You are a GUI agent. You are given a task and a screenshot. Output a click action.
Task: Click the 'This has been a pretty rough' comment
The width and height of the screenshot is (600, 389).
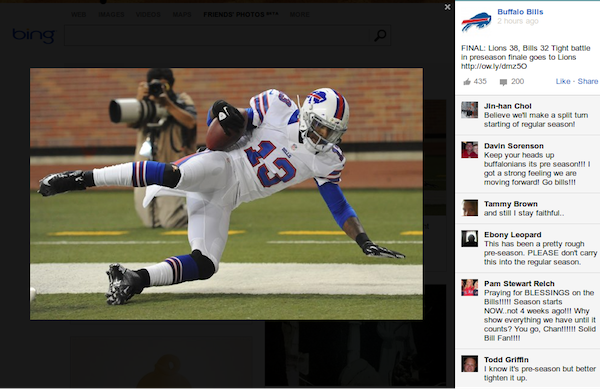tap(540, 253)
